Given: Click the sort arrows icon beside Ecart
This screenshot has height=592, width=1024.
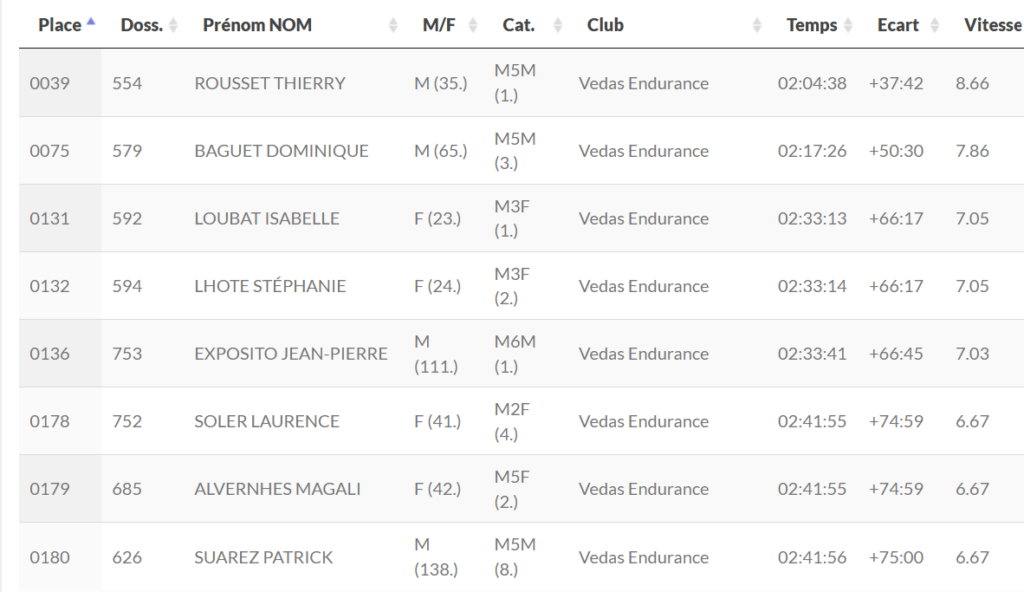Looking at the screenshot, I should pyautogui.click(x=934, y=25).
